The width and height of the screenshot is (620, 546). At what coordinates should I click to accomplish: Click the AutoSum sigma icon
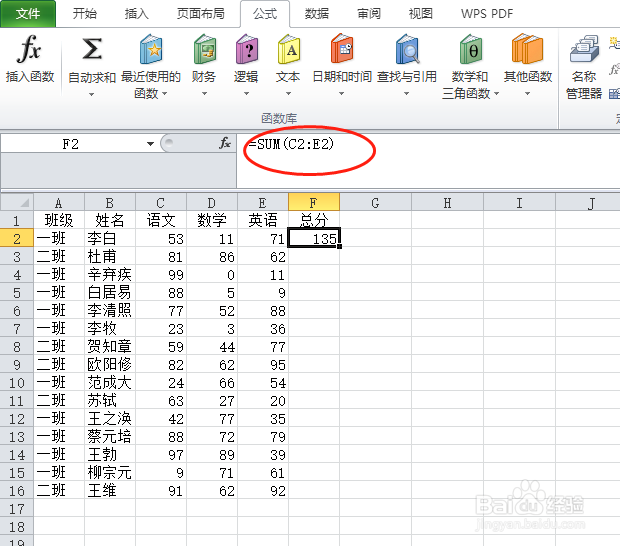[92, 49]
